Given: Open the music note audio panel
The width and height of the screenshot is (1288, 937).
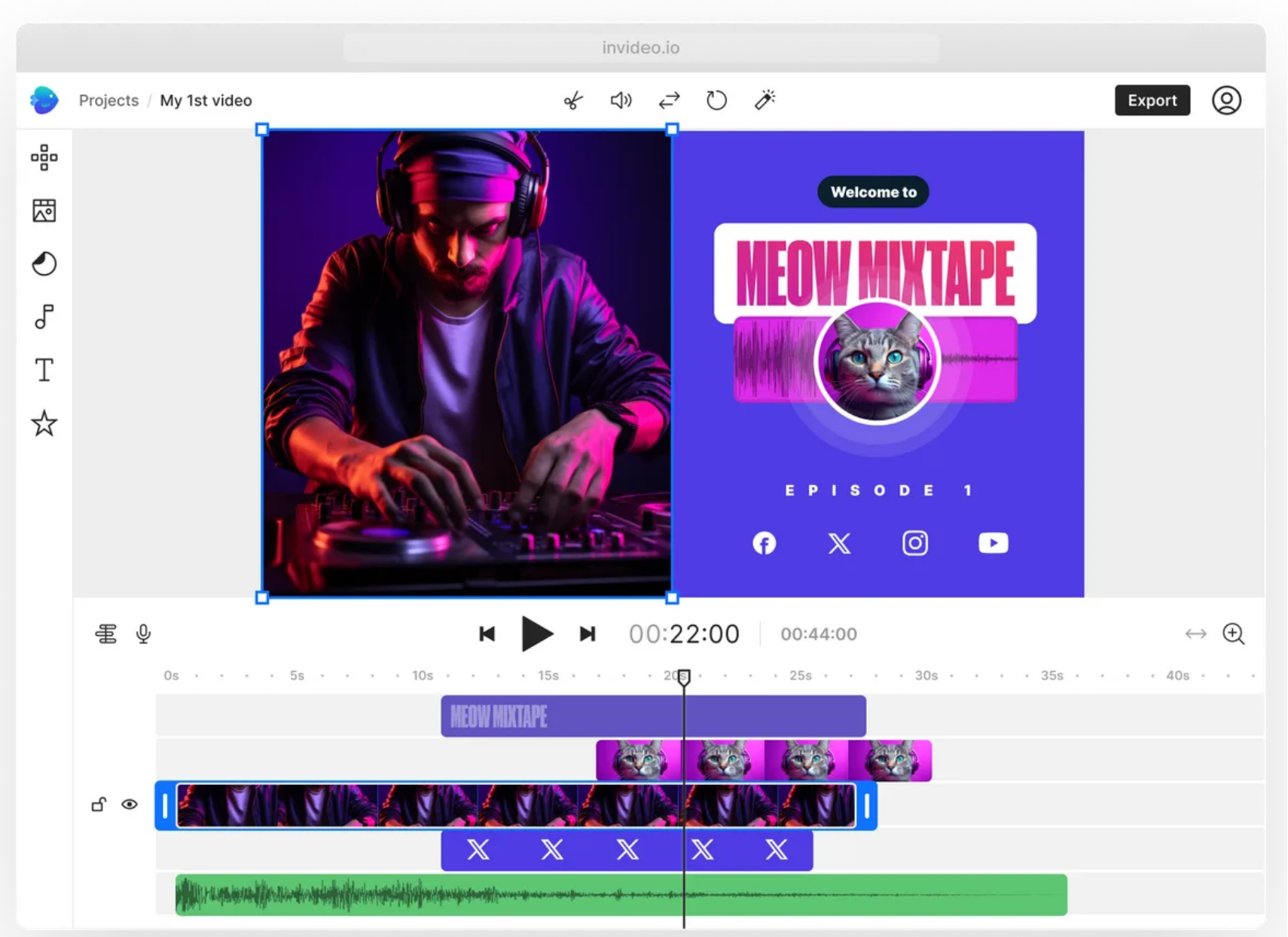Looking at the screenshot, I should (x=44, y=317).
